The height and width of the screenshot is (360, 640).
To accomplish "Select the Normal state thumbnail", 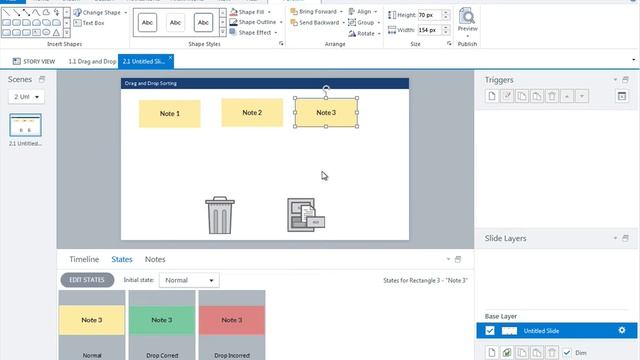I will pyautogui.click(x=92, y=325).
